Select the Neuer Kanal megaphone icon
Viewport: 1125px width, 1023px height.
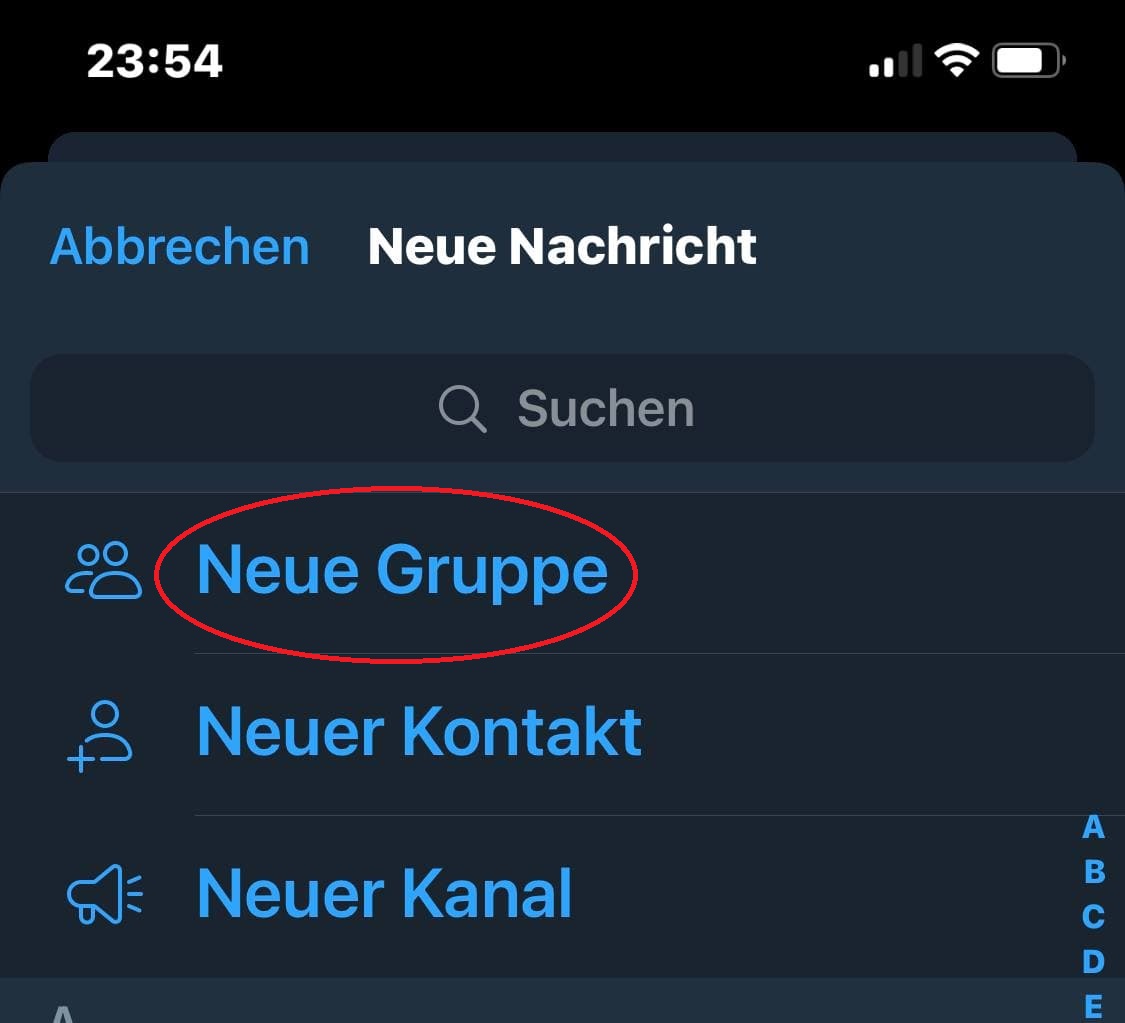(102, 893)
